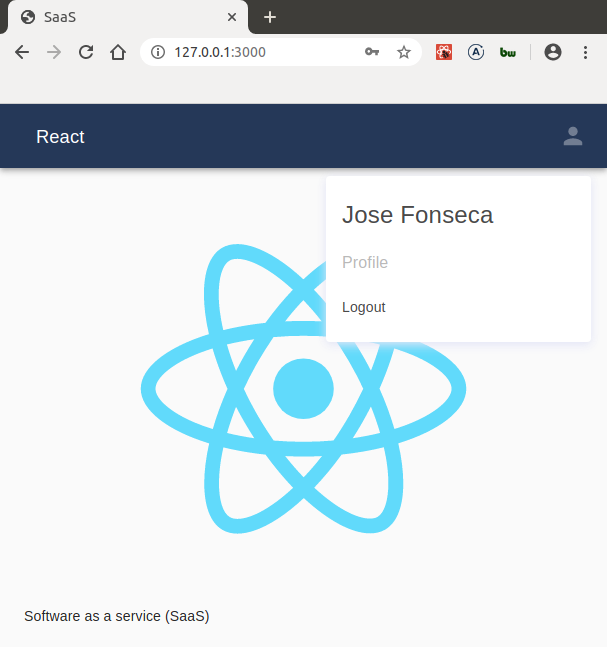View site information icon in address bar
The image size is (607, 647).
(x=158, y=52)
